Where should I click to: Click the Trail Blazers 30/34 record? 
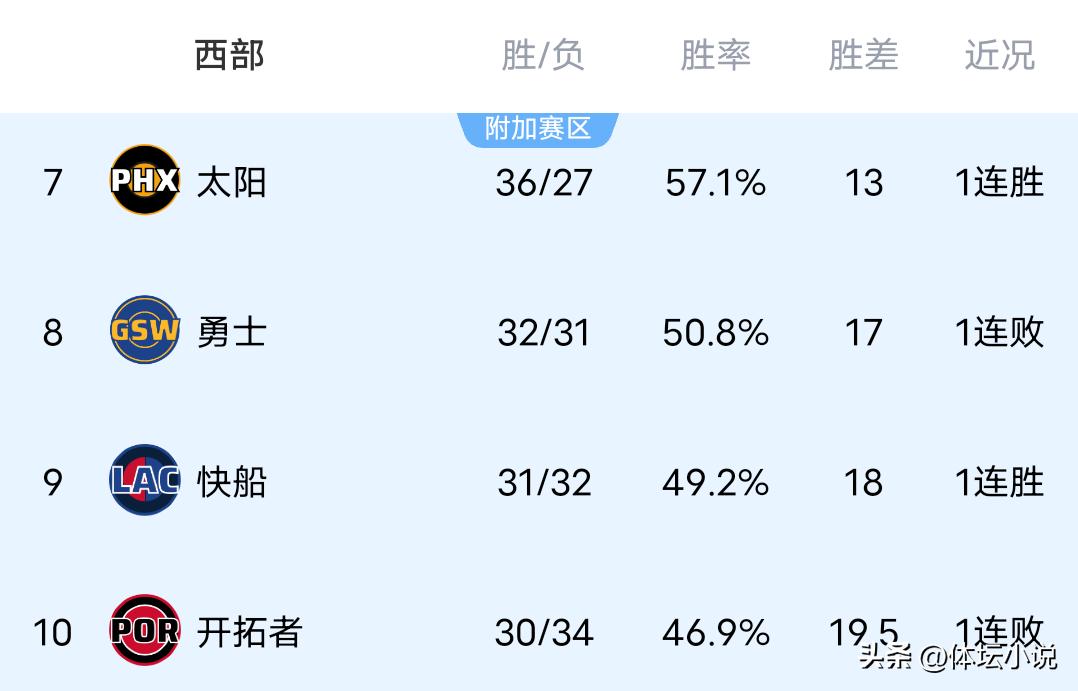(x=544, y=633)
